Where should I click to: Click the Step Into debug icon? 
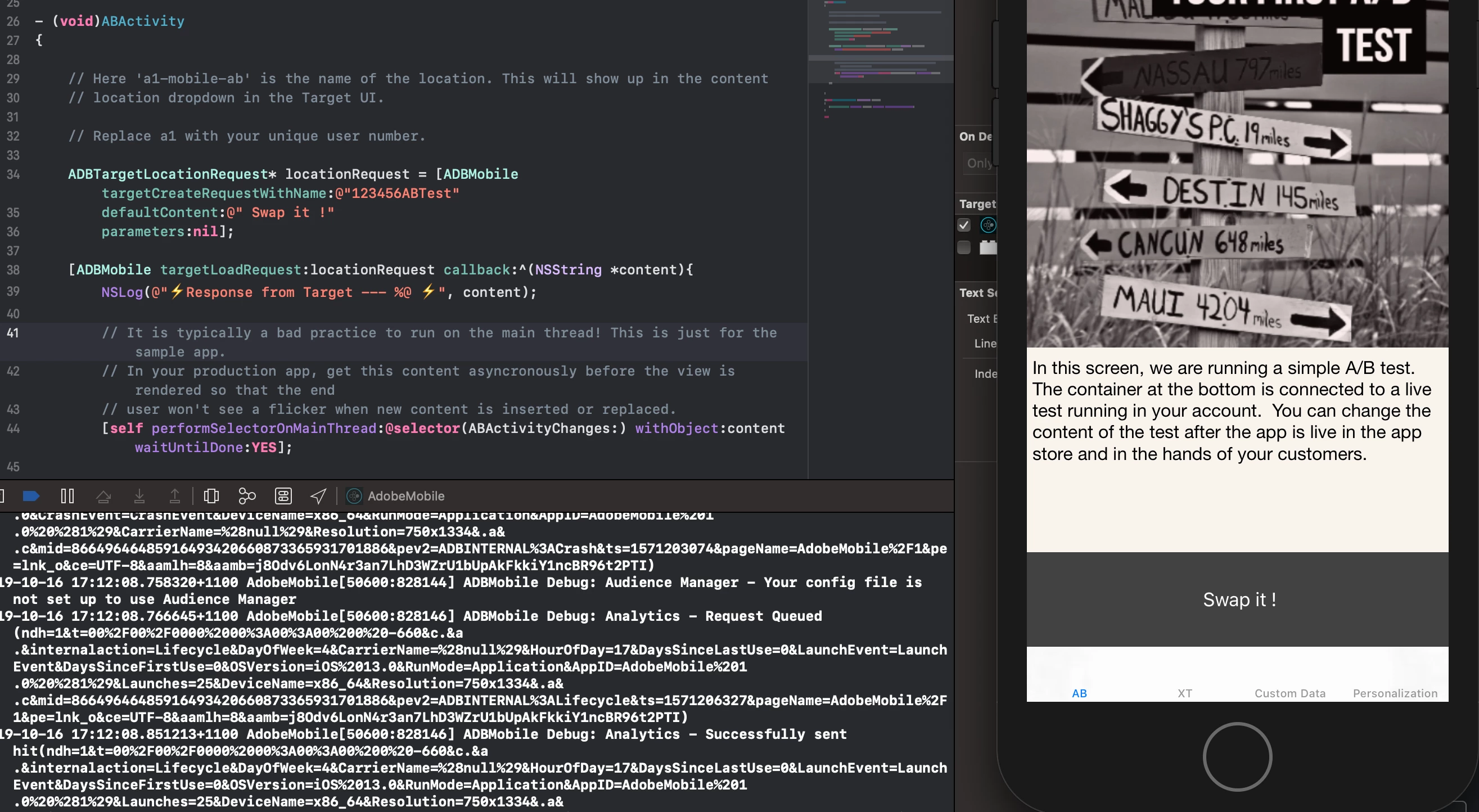pyautogui.click(x=139, y=495)
